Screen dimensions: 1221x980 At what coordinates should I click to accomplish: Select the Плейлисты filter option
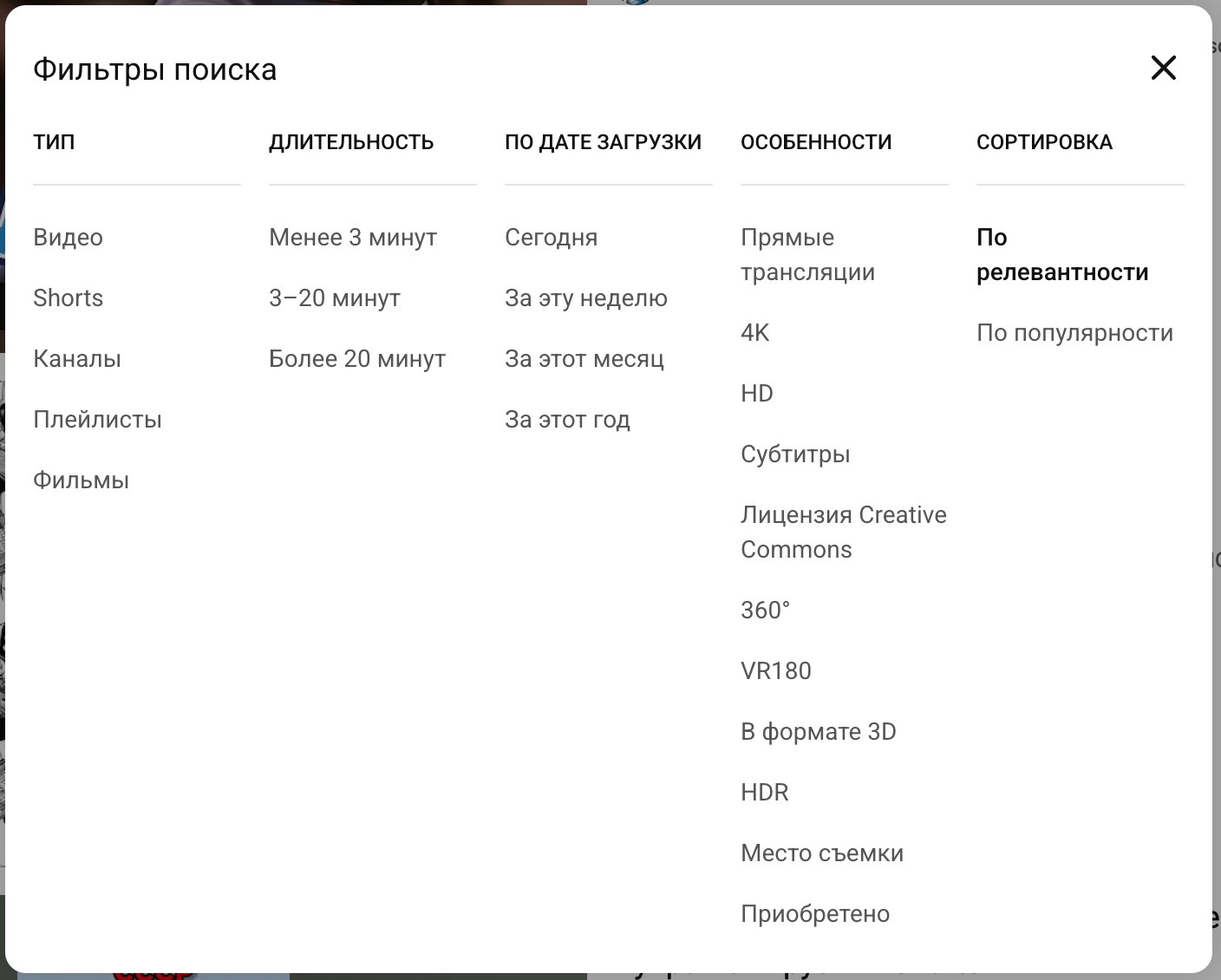coord(97,420)
